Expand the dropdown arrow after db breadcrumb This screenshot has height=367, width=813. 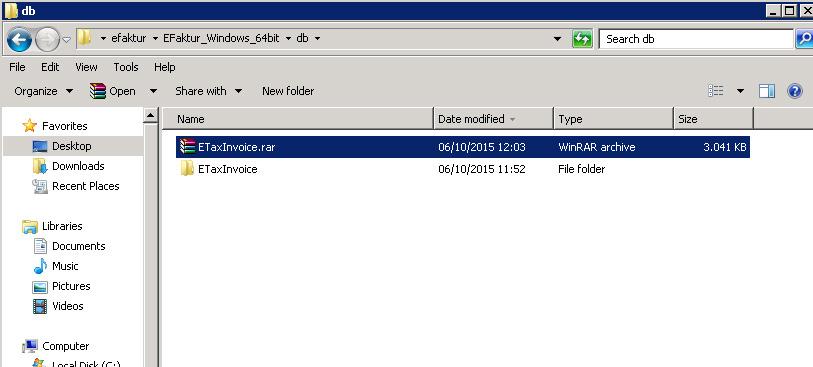coord(317,39)
